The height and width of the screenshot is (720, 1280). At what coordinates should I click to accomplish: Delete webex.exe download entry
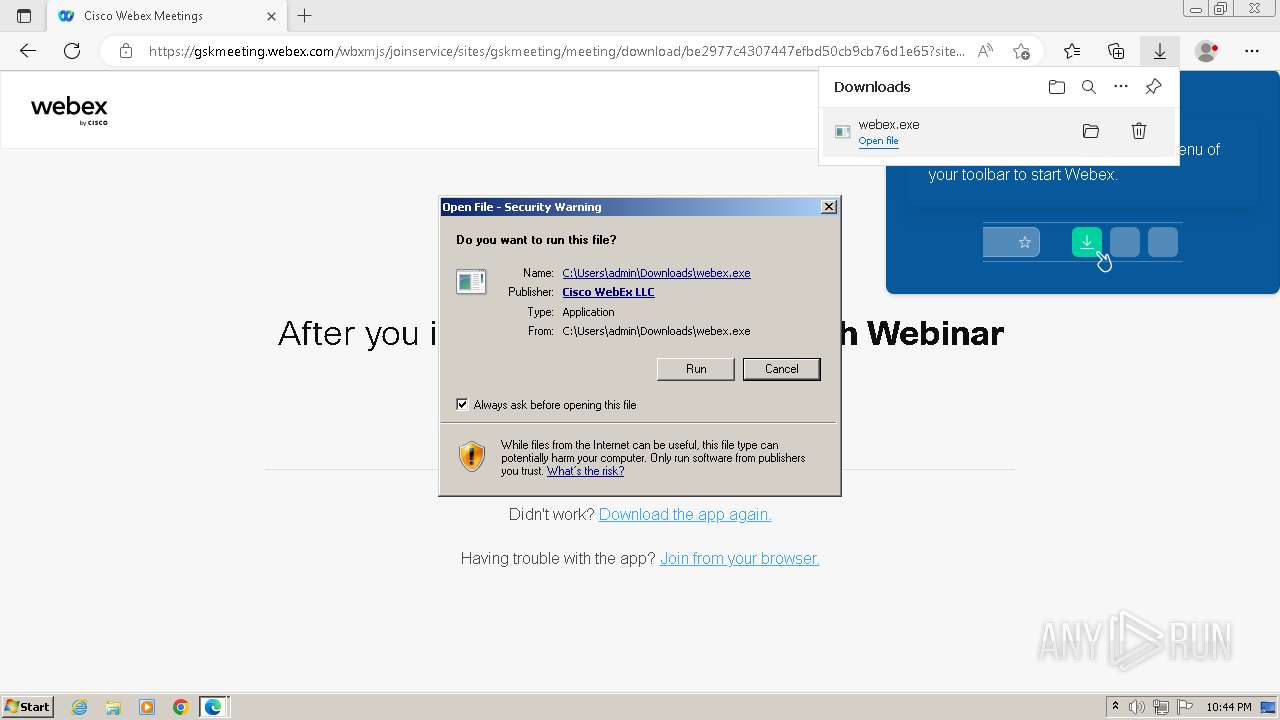point(1139,131)
